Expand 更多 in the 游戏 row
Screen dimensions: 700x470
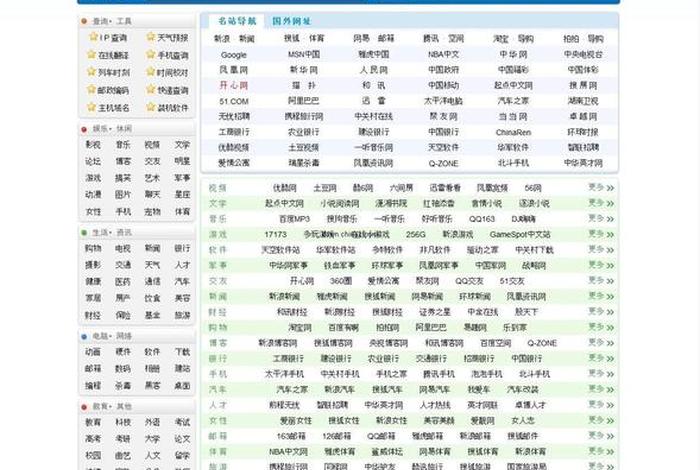(601, 234)
